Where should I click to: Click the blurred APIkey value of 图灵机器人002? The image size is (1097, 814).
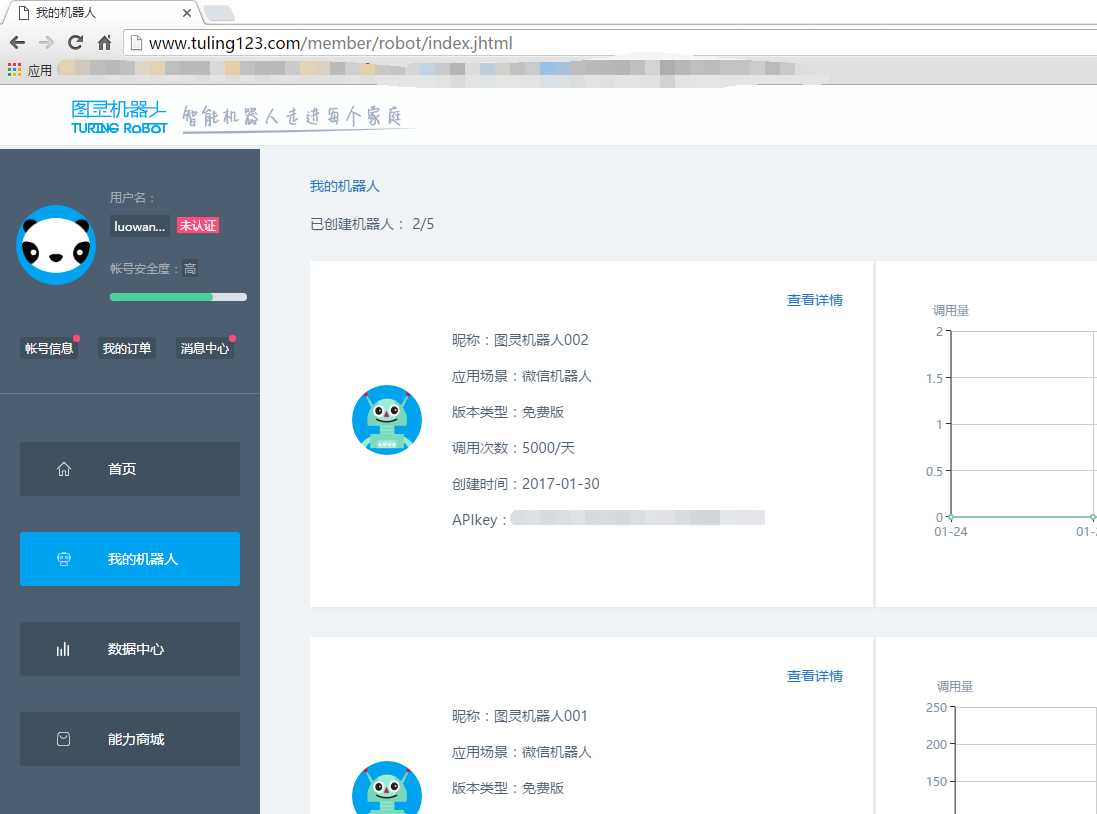click(637, 518)
